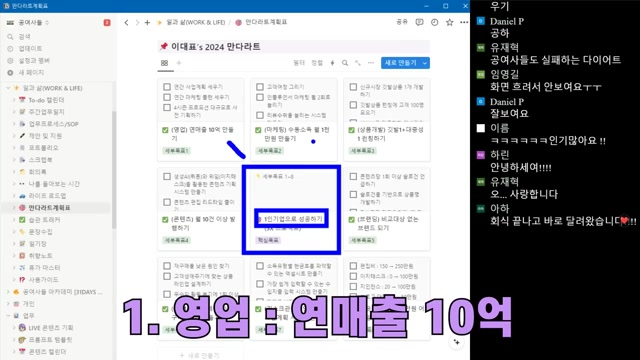The image size is (640, 360).
Task: Expand 회의록 chevron
Action: click(x=14, y=172)
